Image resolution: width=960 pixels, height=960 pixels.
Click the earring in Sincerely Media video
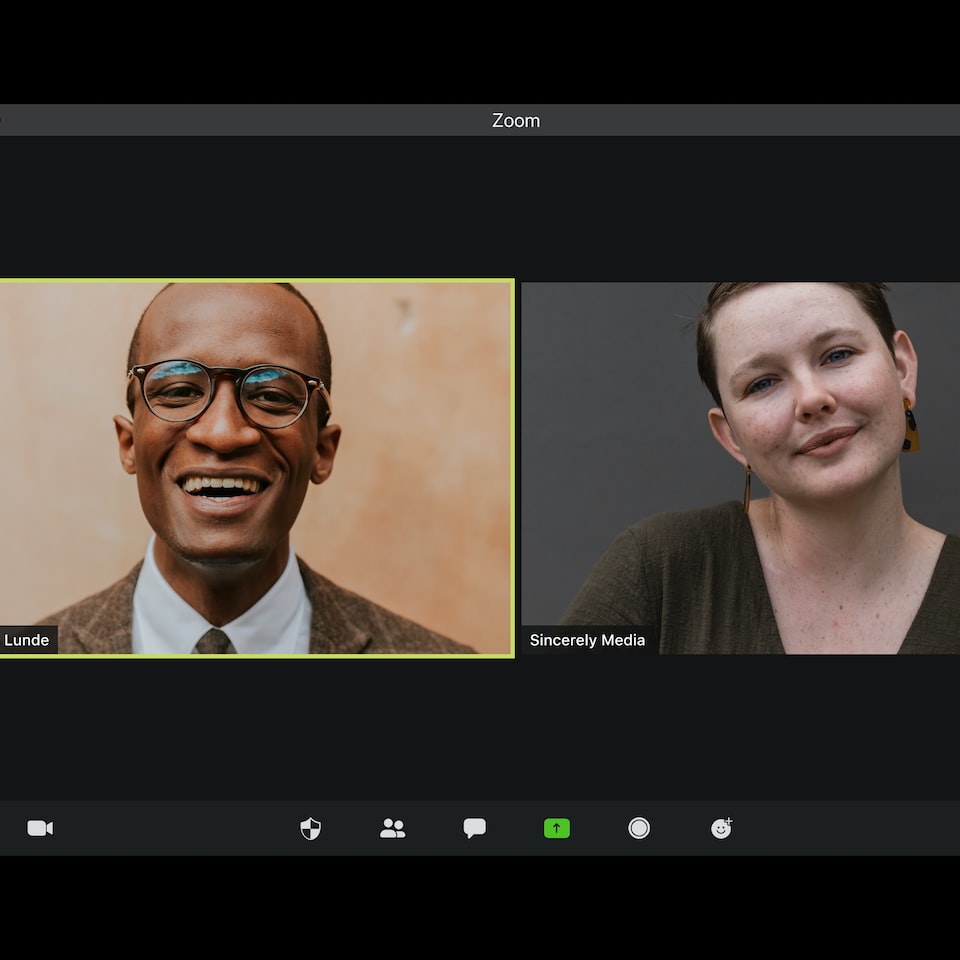pos(910,427)
